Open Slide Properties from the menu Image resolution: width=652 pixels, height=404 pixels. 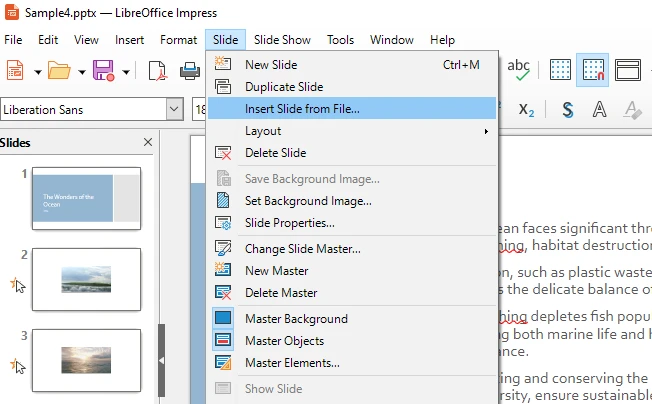pos(352,223)
